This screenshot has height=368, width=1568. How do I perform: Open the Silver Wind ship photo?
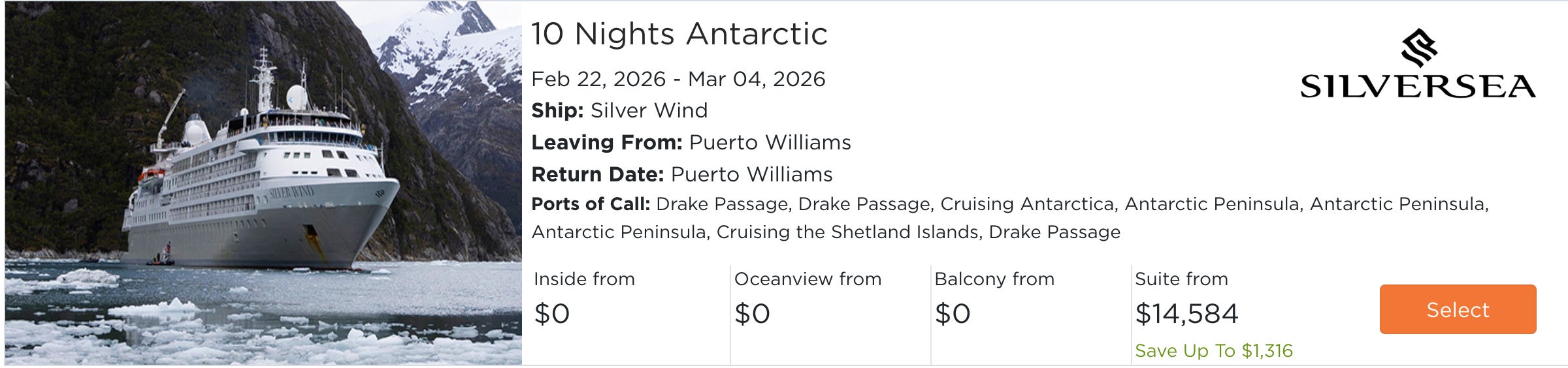point(263,183)
